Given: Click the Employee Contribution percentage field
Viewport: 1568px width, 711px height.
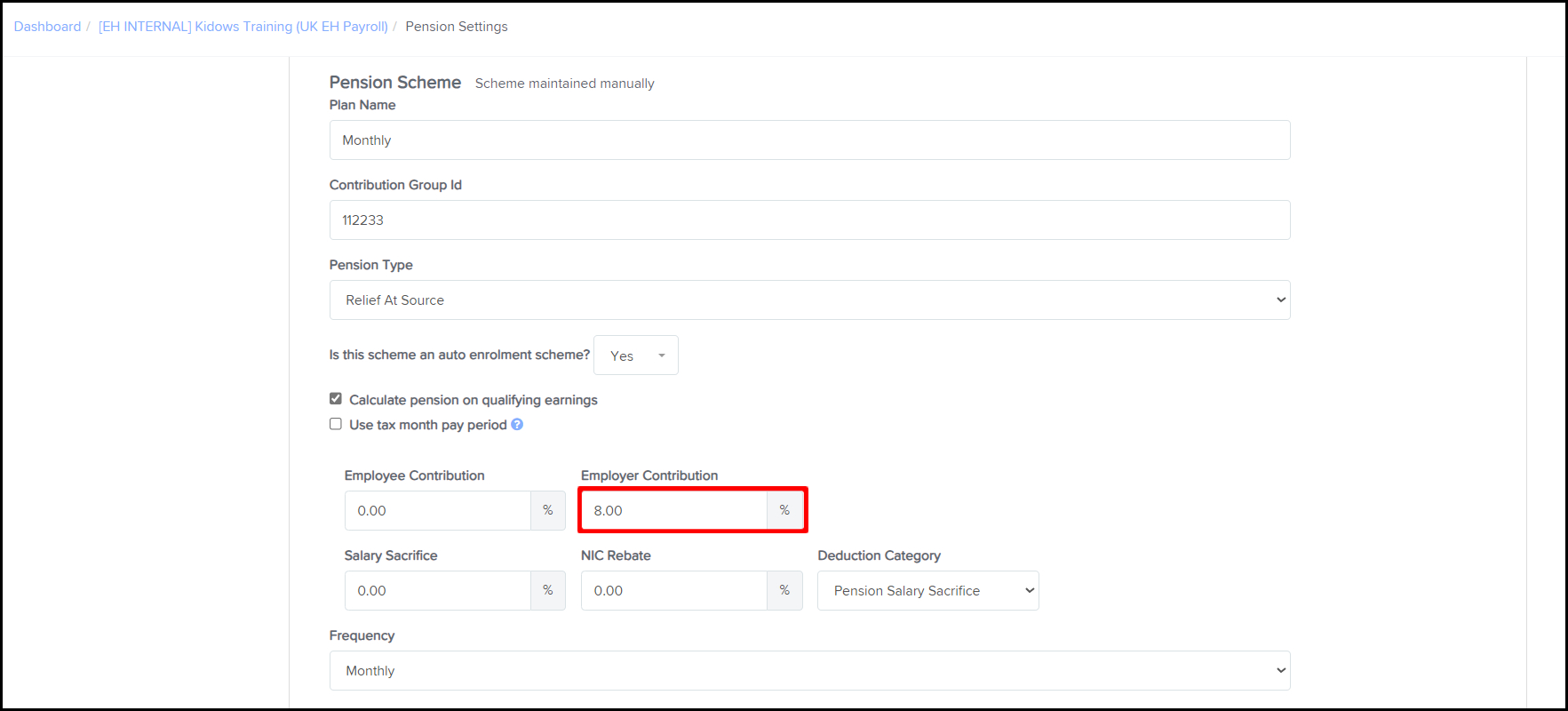Looking at the screenshot, I should coord(438,511).
